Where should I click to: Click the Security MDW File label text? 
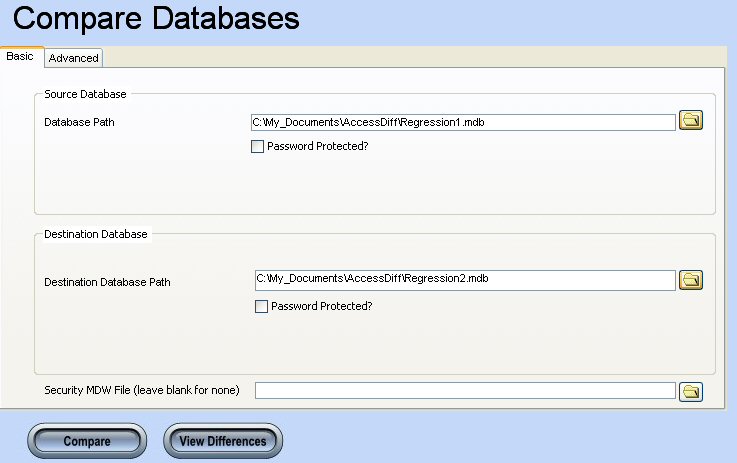point(141,390)
